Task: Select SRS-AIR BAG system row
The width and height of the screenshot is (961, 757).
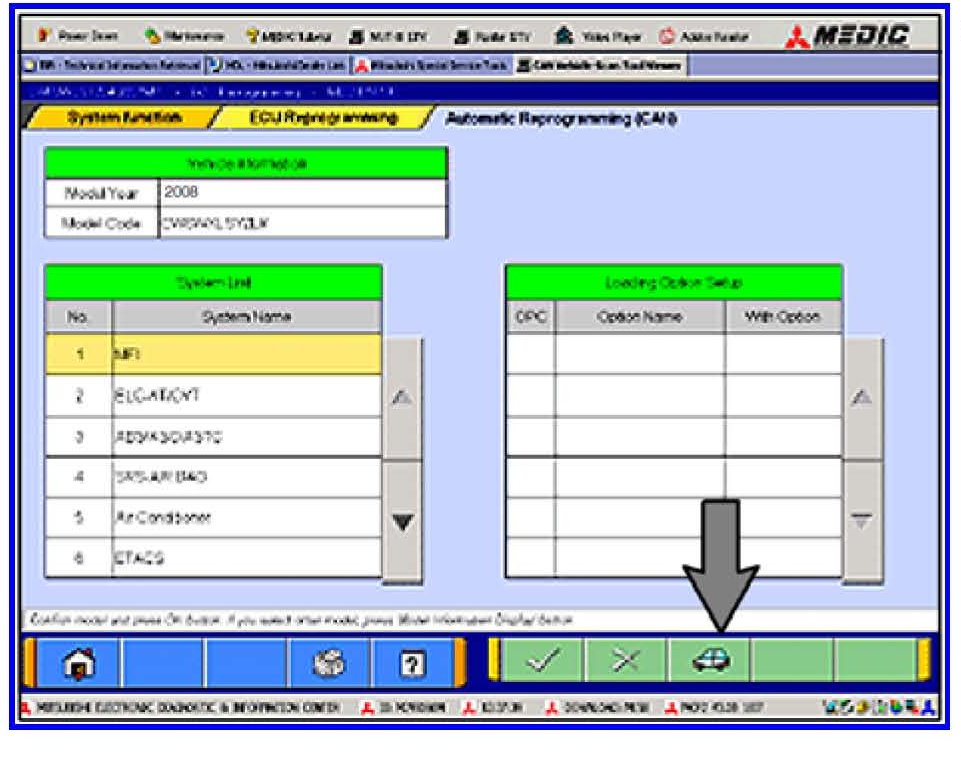Action: (245, 478)
